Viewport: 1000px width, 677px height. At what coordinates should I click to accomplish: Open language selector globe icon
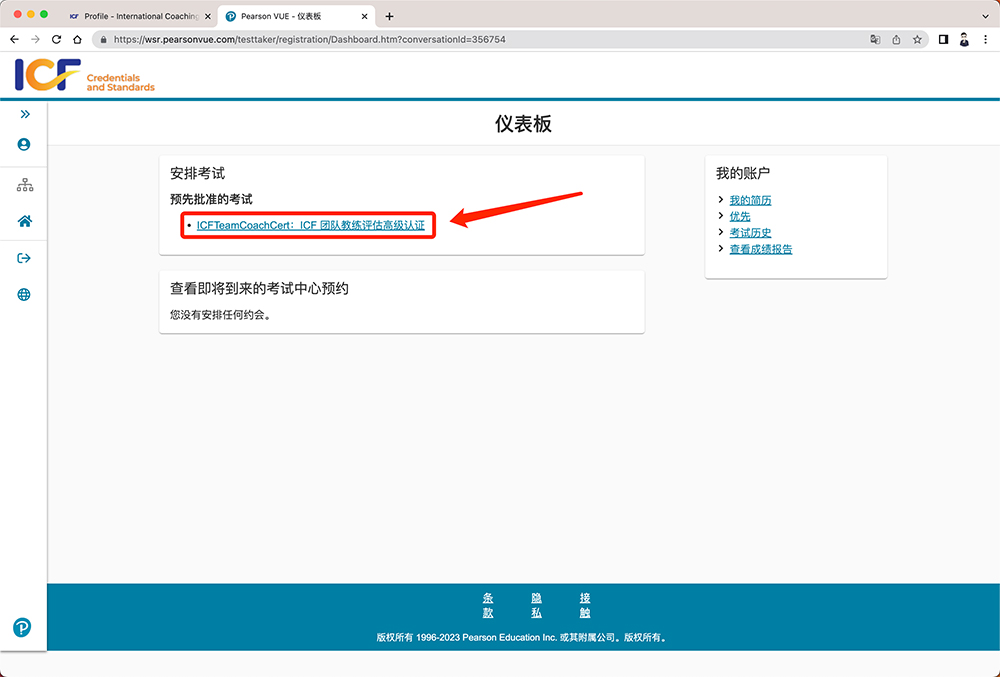(x=24, y=295)
